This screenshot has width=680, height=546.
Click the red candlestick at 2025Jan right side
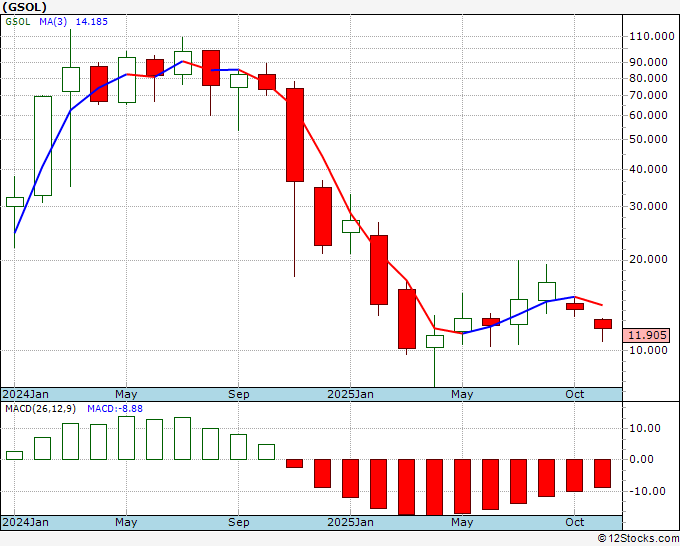[379, 270]
